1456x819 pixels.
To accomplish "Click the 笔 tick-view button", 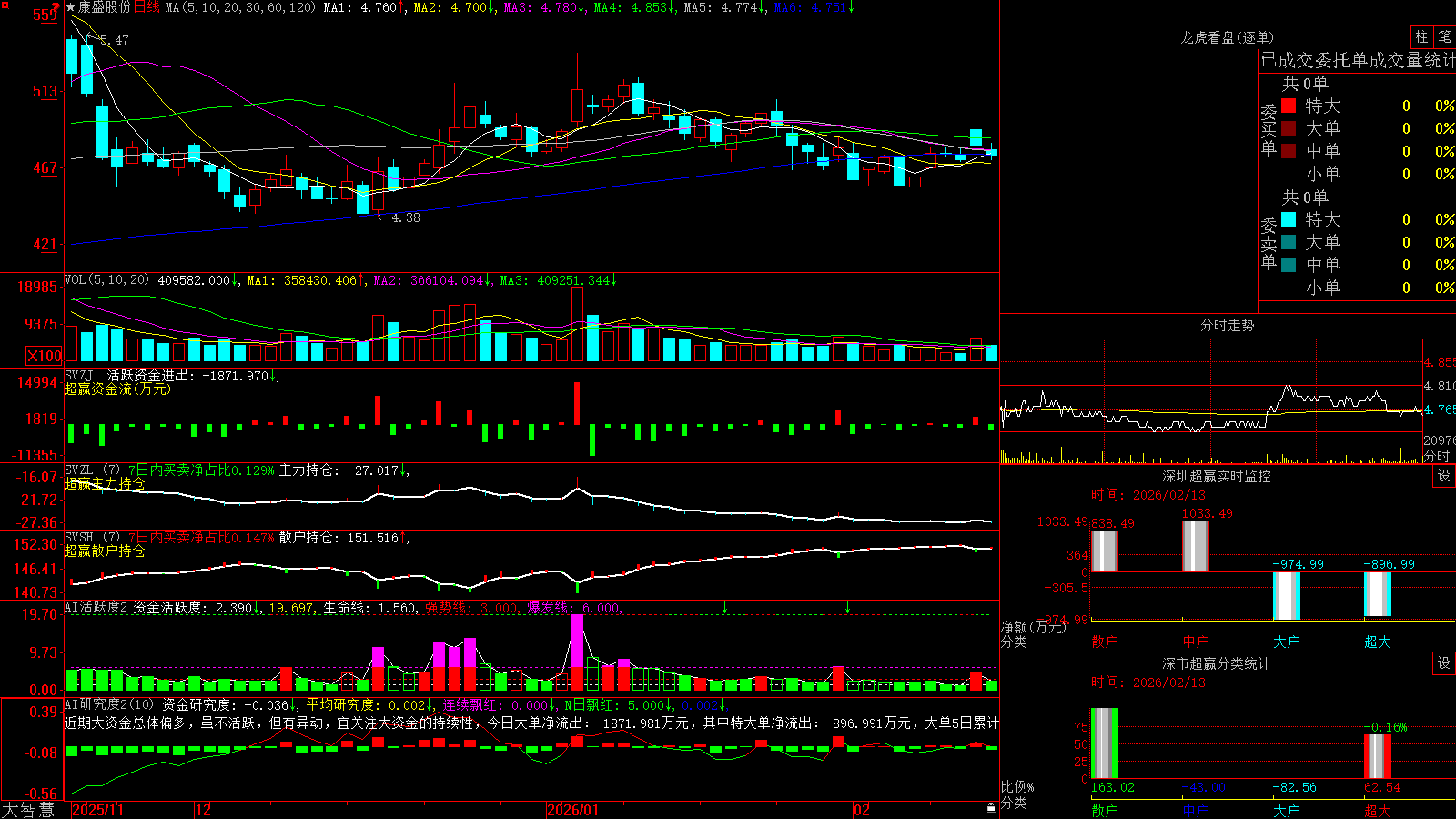I will pyautogui.click(x=1444, y=36).
